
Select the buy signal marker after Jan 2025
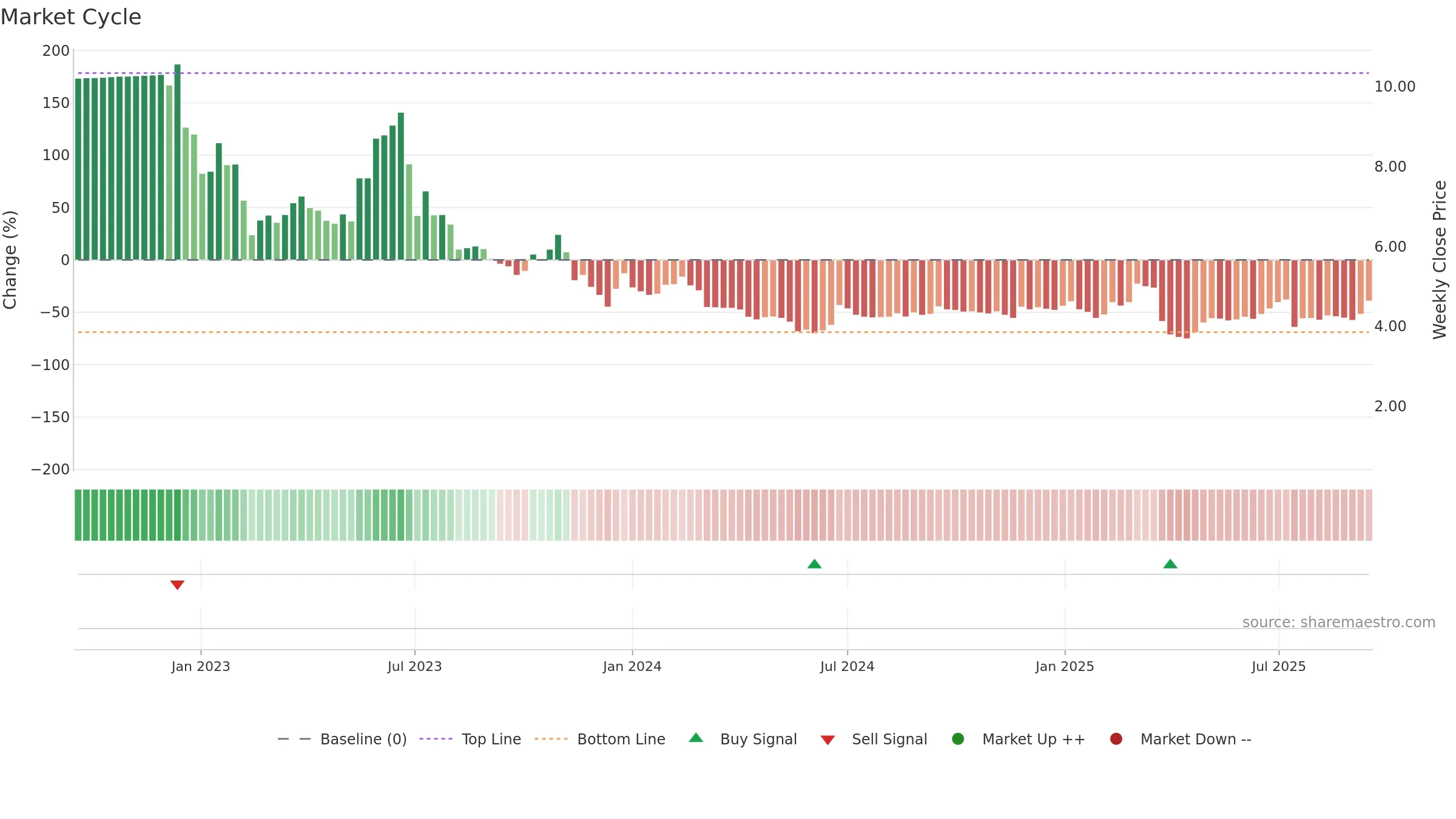(1170, 564)
